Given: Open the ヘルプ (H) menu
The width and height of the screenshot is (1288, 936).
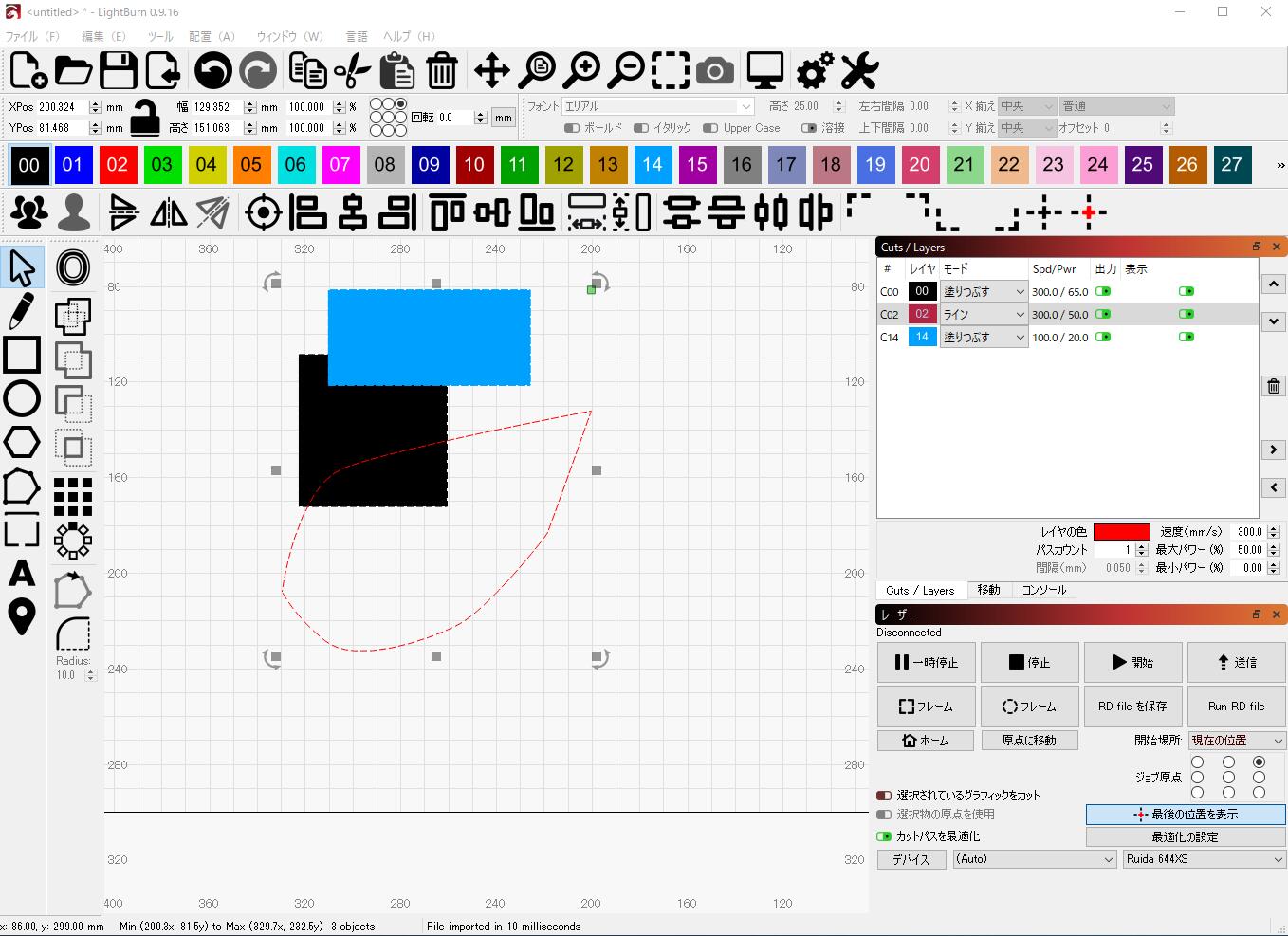Looking at the screenshot, I should pos(409,36).
